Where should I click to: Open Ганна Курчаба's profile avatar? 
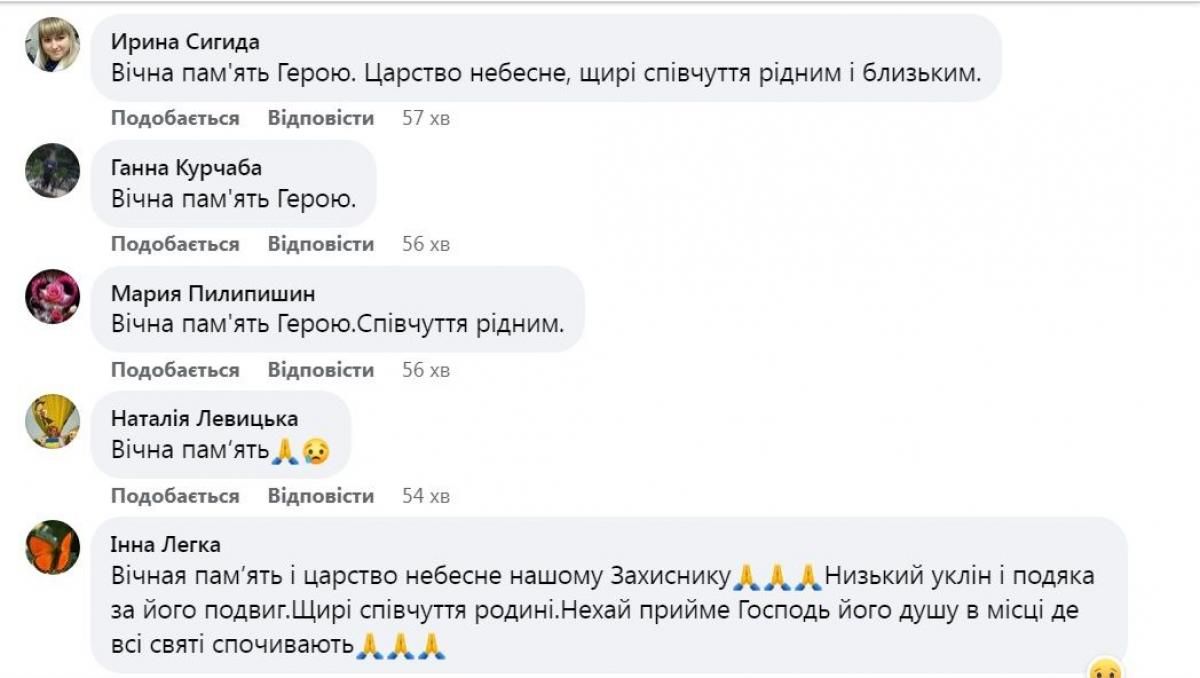[x=52, y=170]
